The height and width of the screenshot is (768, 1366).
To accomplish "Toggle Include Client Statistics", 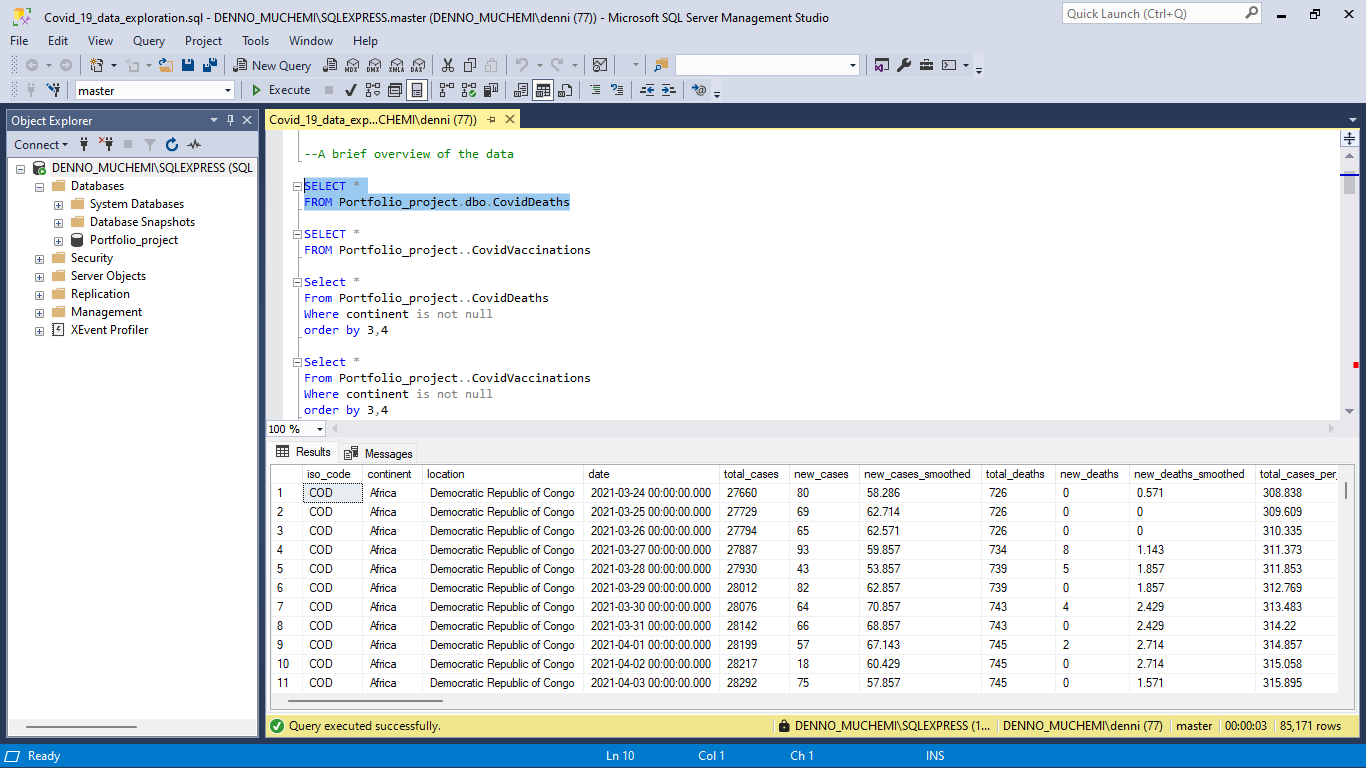I will coord(491,90).
